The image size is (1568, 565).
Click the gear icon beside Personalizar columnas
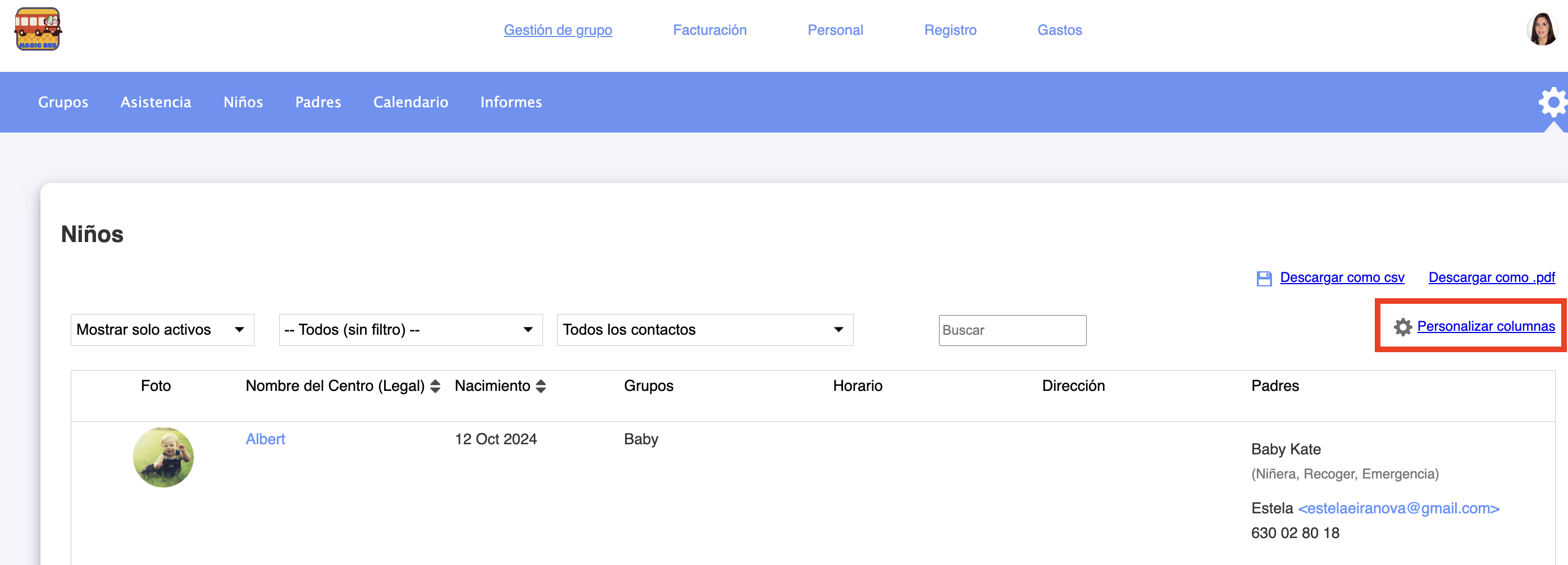click(1402, 327)
